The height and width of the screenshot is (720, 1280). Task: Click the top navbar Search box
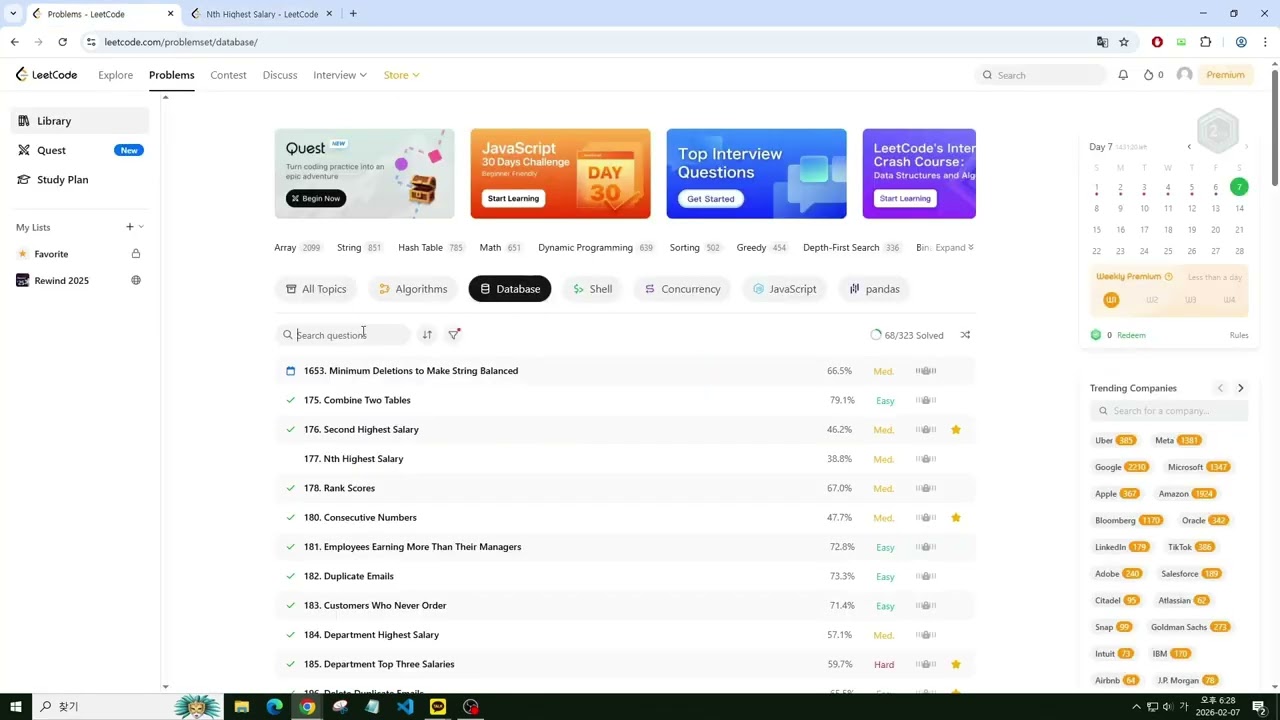point(1040,75)
